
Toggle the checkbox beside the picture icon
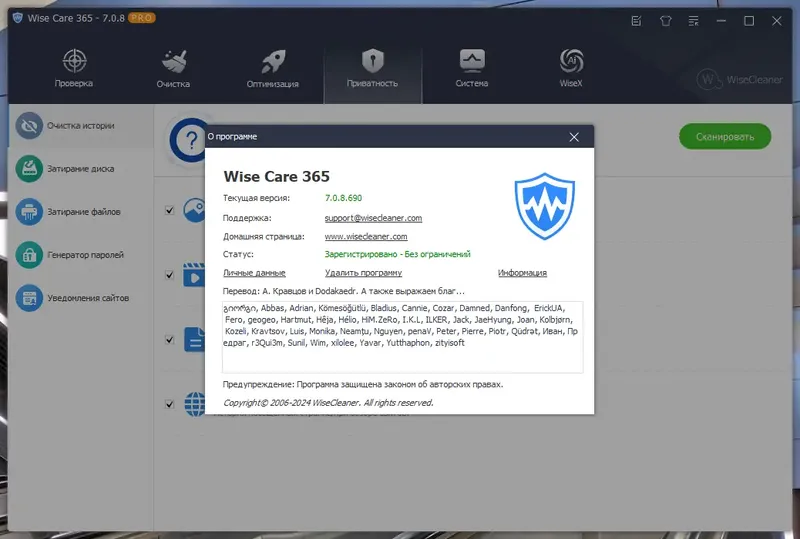pyautogui.click(x=169, y=210)
